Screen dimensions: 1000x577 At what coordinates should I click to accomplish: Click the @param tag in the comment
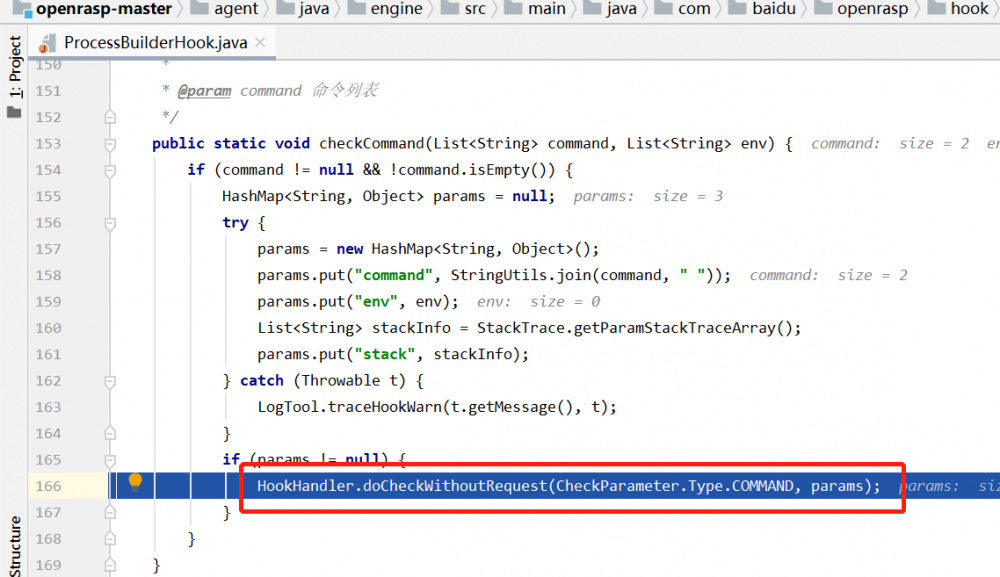coord(204,91)
